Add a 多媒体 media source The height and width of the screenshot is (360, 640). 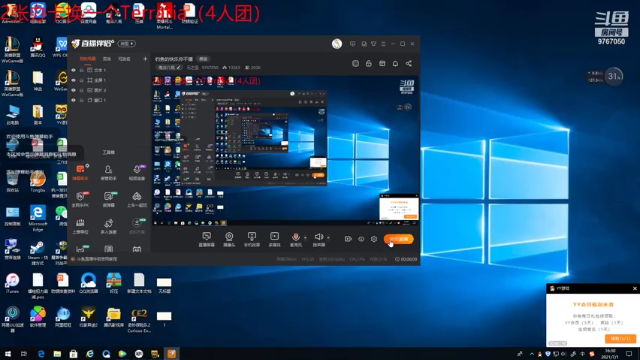click(x=274, y=239)
